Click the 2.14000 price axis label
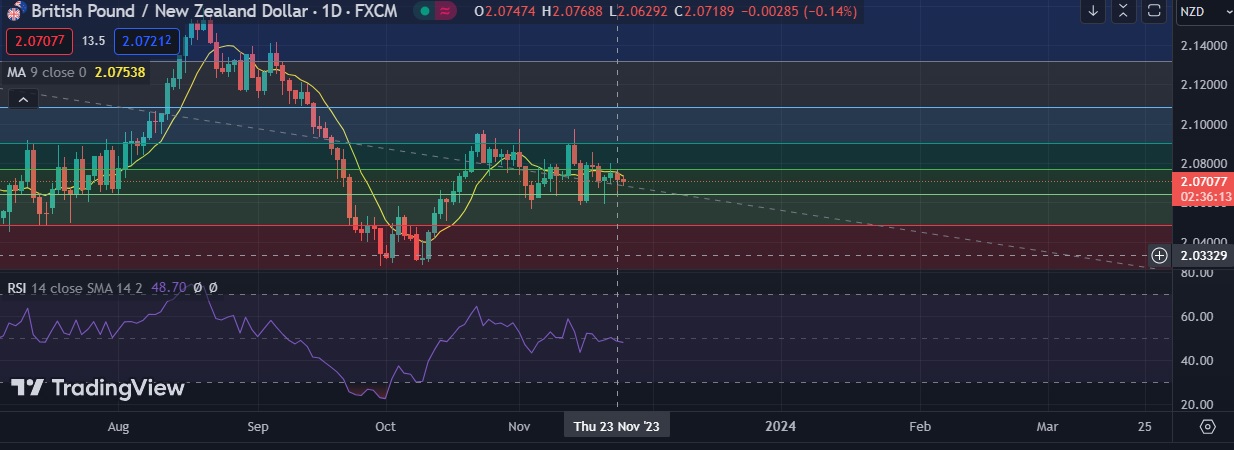Image resolution: width=1234 pixels, height=450 pixels. [x=1204, y=46]
